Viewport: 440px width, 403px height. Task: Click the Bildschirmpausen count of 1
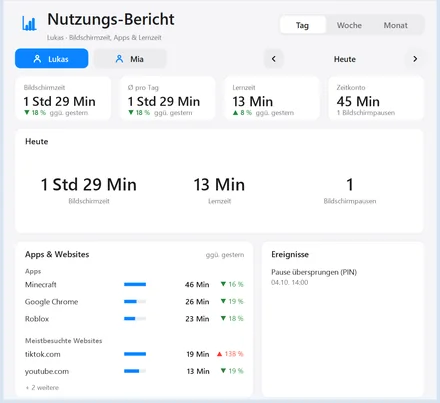click(350, 185)
